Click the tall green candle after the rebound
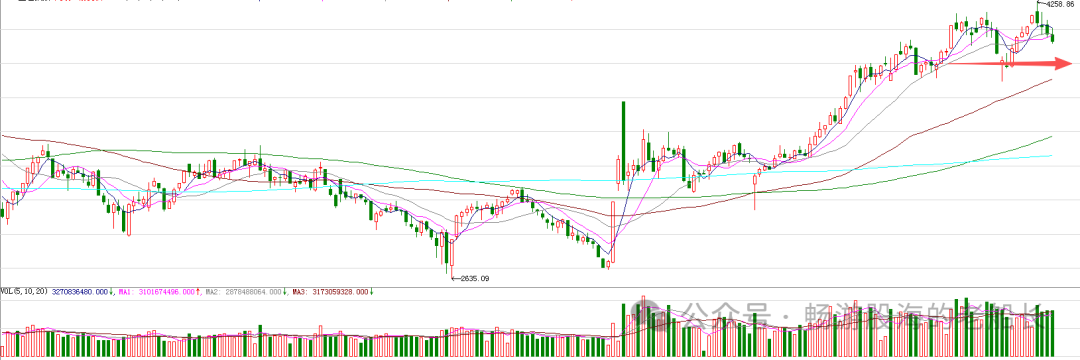 click(x=623, y=141)
